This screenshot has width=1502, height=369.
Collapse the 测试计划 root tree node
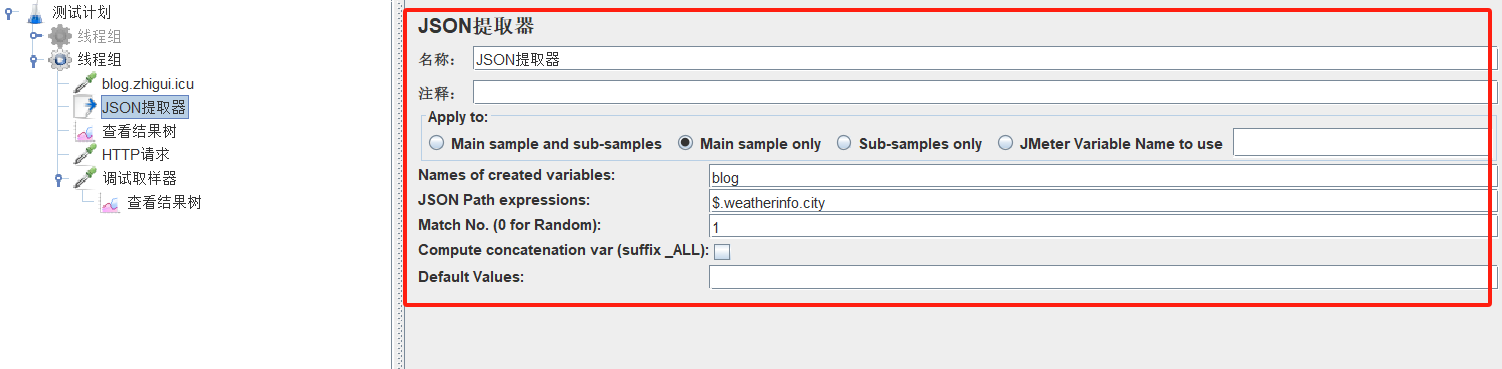pos(9,13)
